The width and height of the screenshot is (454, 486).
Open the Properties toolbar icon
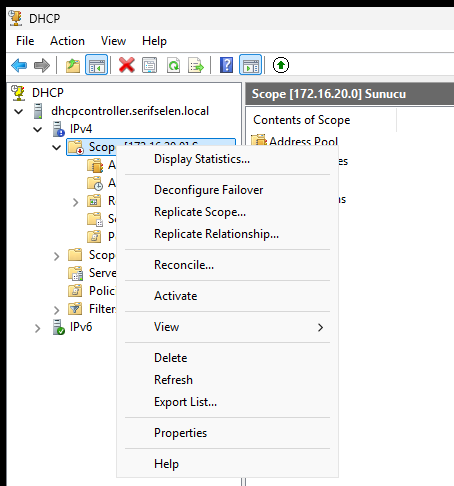click(x=150, y=65)
